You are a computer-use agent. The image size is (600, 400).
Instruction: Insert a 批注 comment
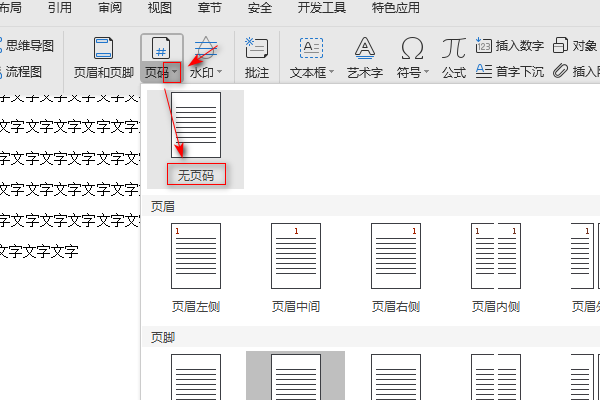click(x=257, y=56)
